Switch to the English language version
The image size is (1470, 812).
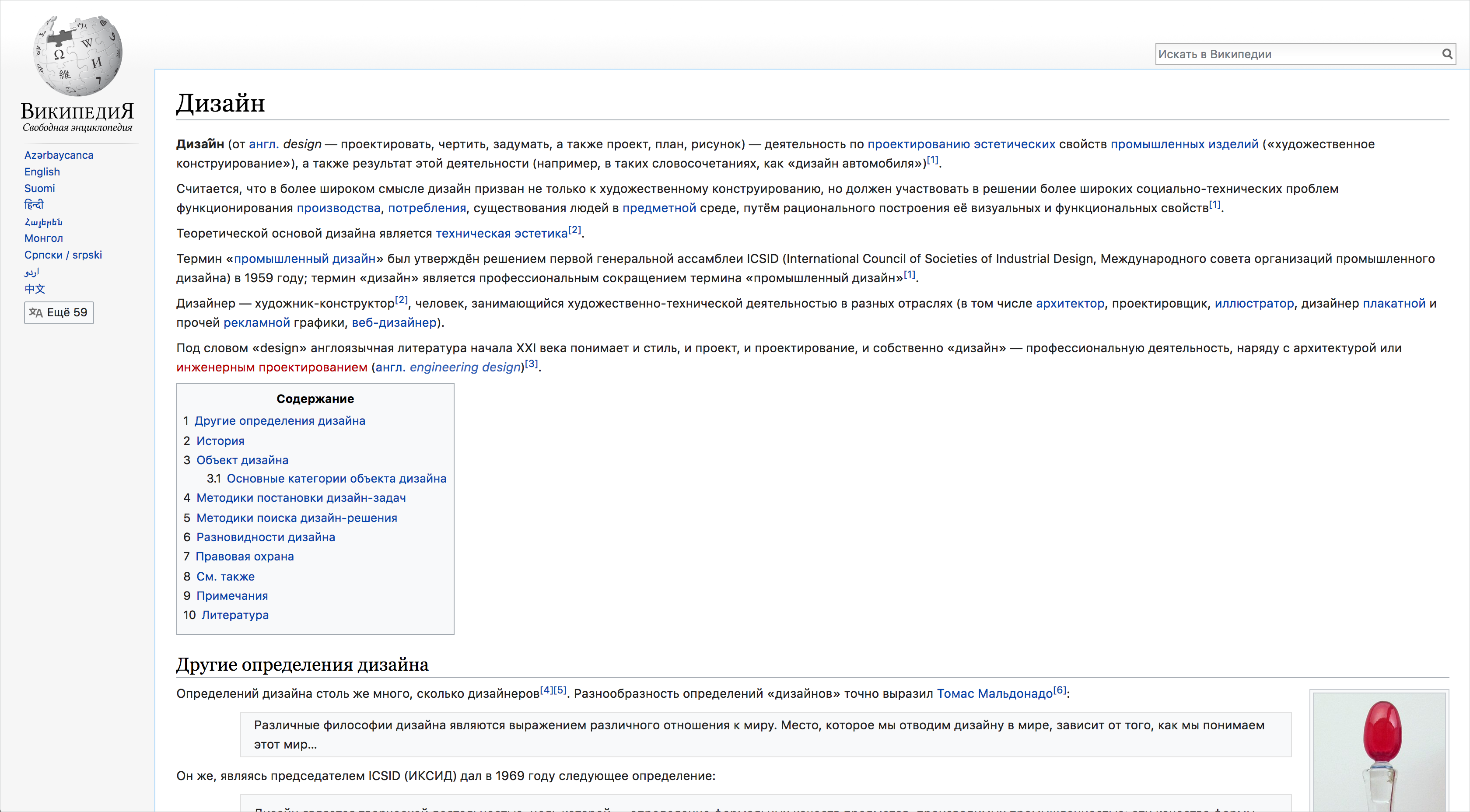(x=42, y=172)
